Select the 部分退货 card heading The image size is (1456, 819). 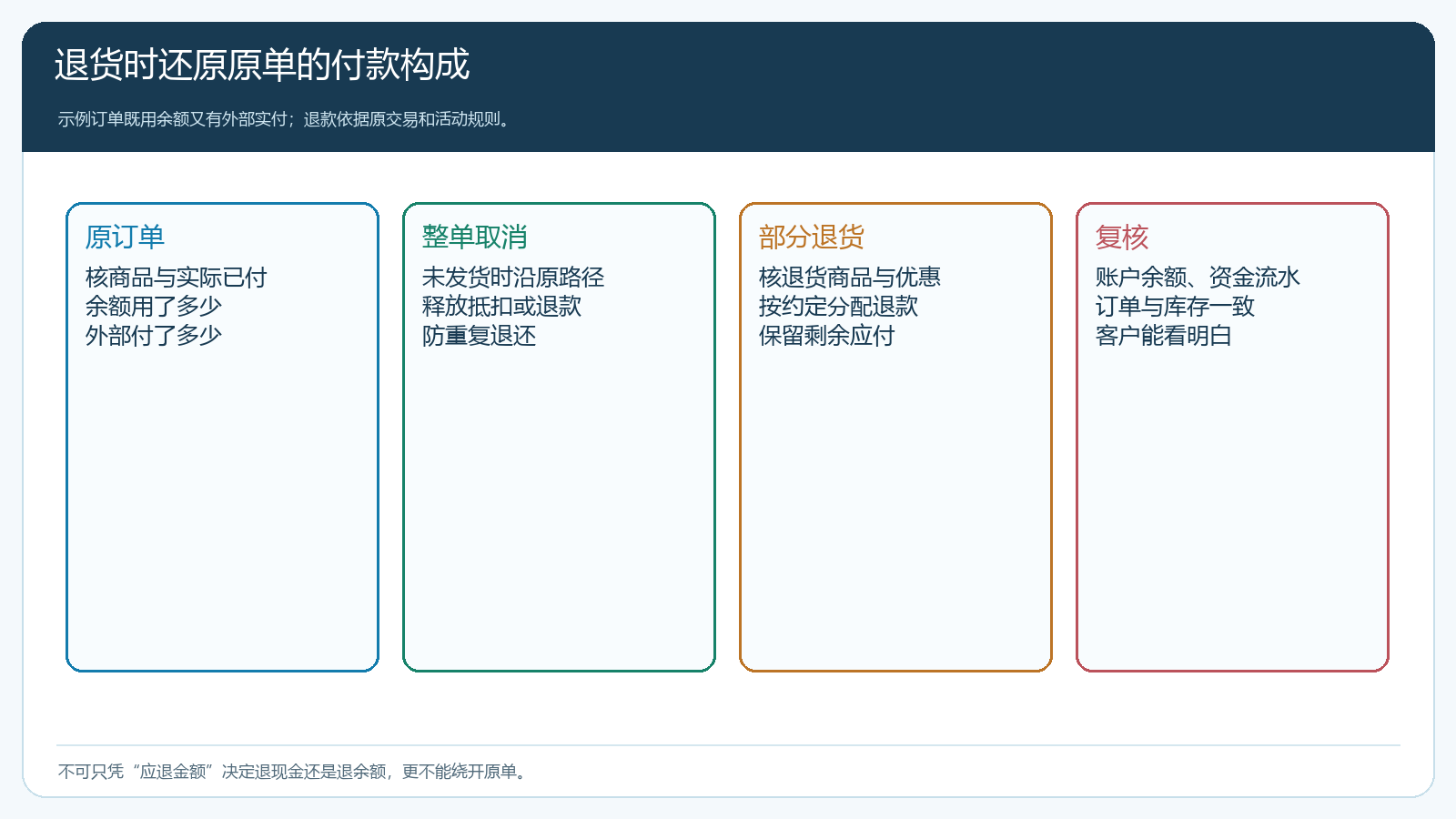(x=811, y=237)
